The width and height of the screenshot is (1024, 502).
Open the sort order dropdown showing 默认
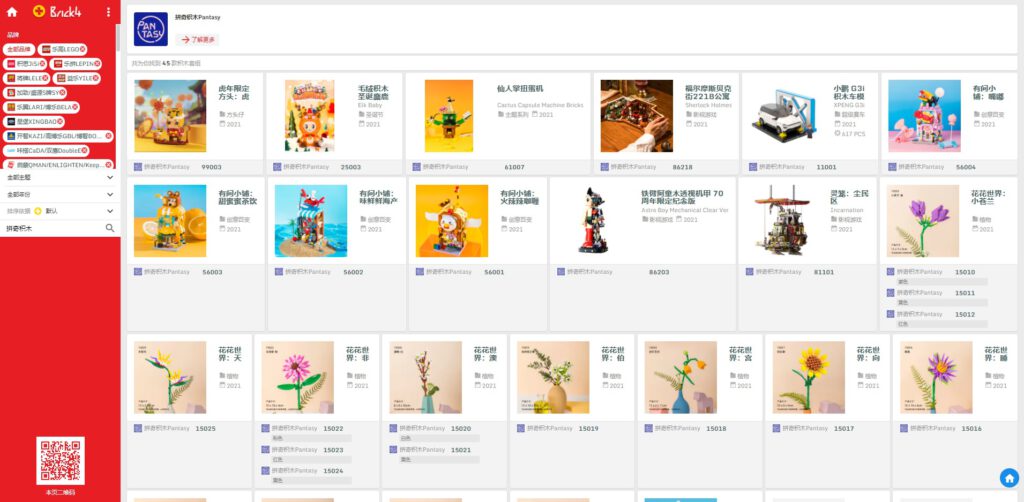coord(59,211)
